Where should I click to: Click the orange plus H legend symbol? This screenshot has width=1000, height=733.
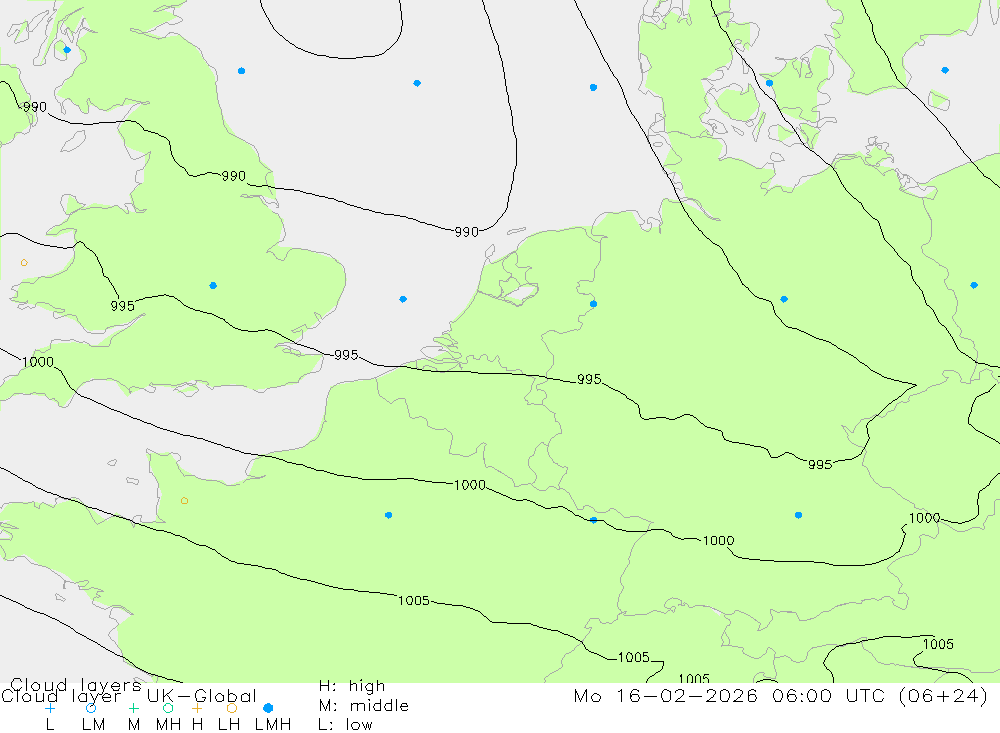197,708
